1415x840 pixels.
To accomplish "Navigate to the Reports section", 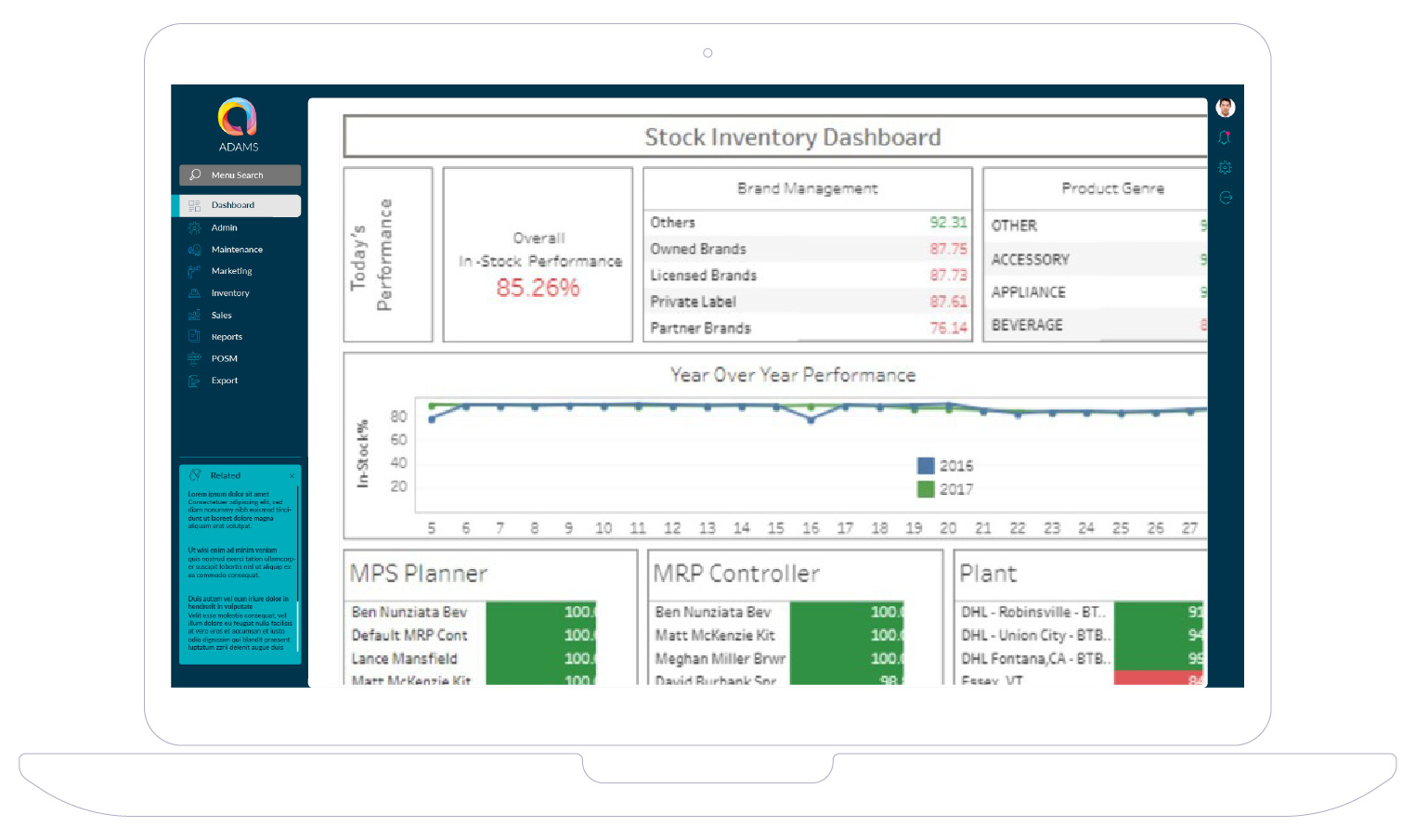I will click(x=227, y=337).
